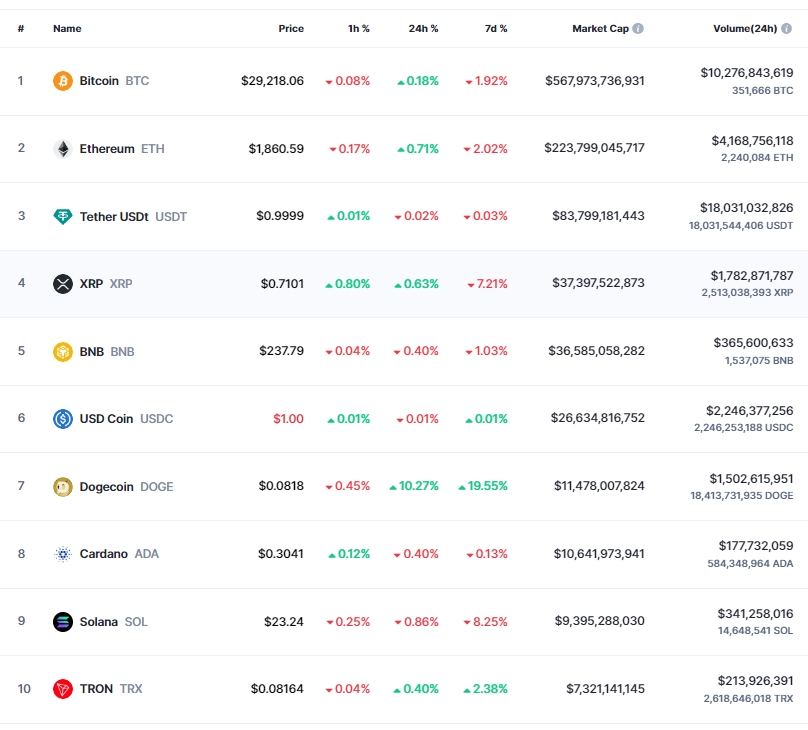Sort table by Name column header
Image resolution: width=808 pixels, height=730 pixels.
[67, 28]
